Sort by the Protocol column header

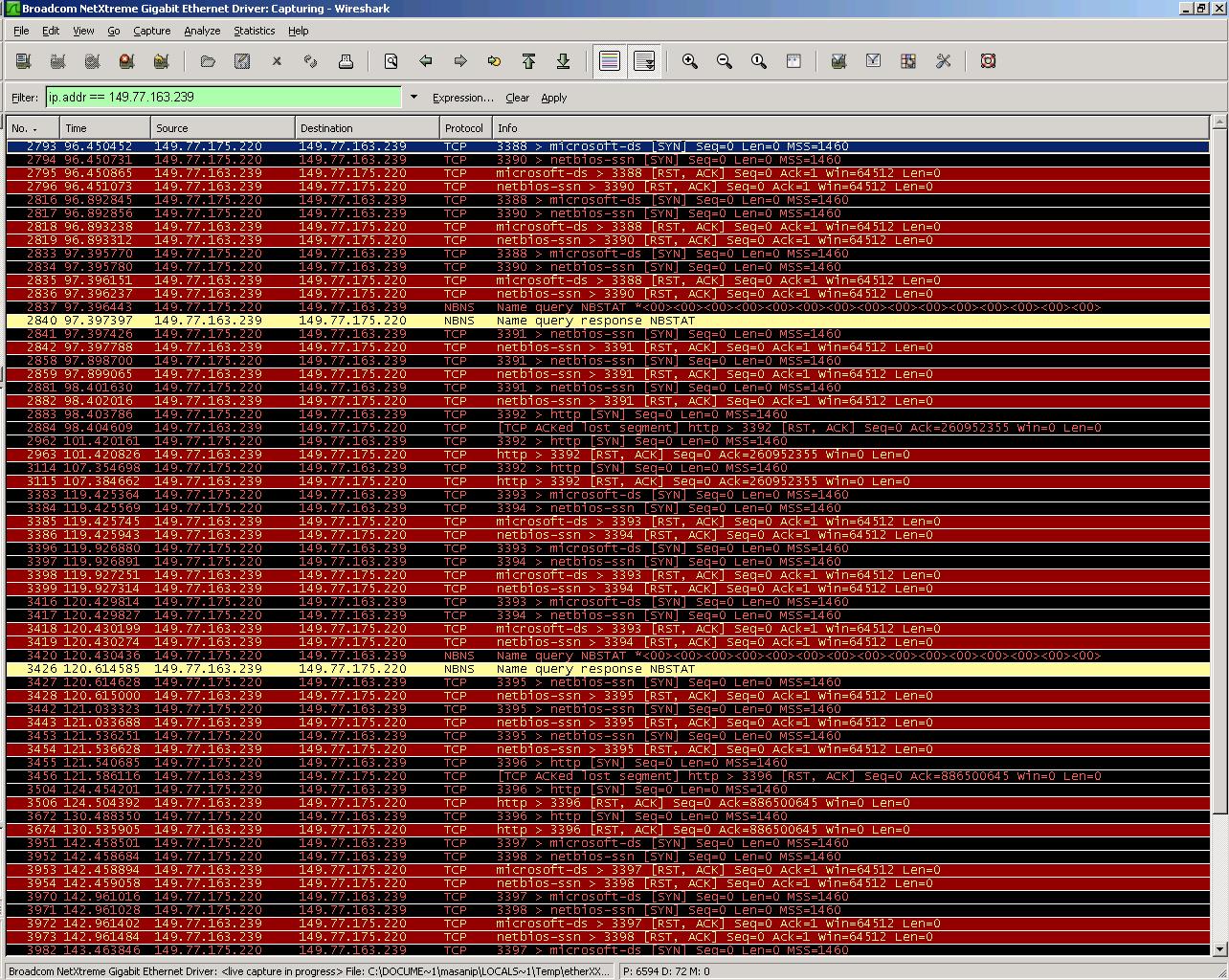click(x=465, y=127)
